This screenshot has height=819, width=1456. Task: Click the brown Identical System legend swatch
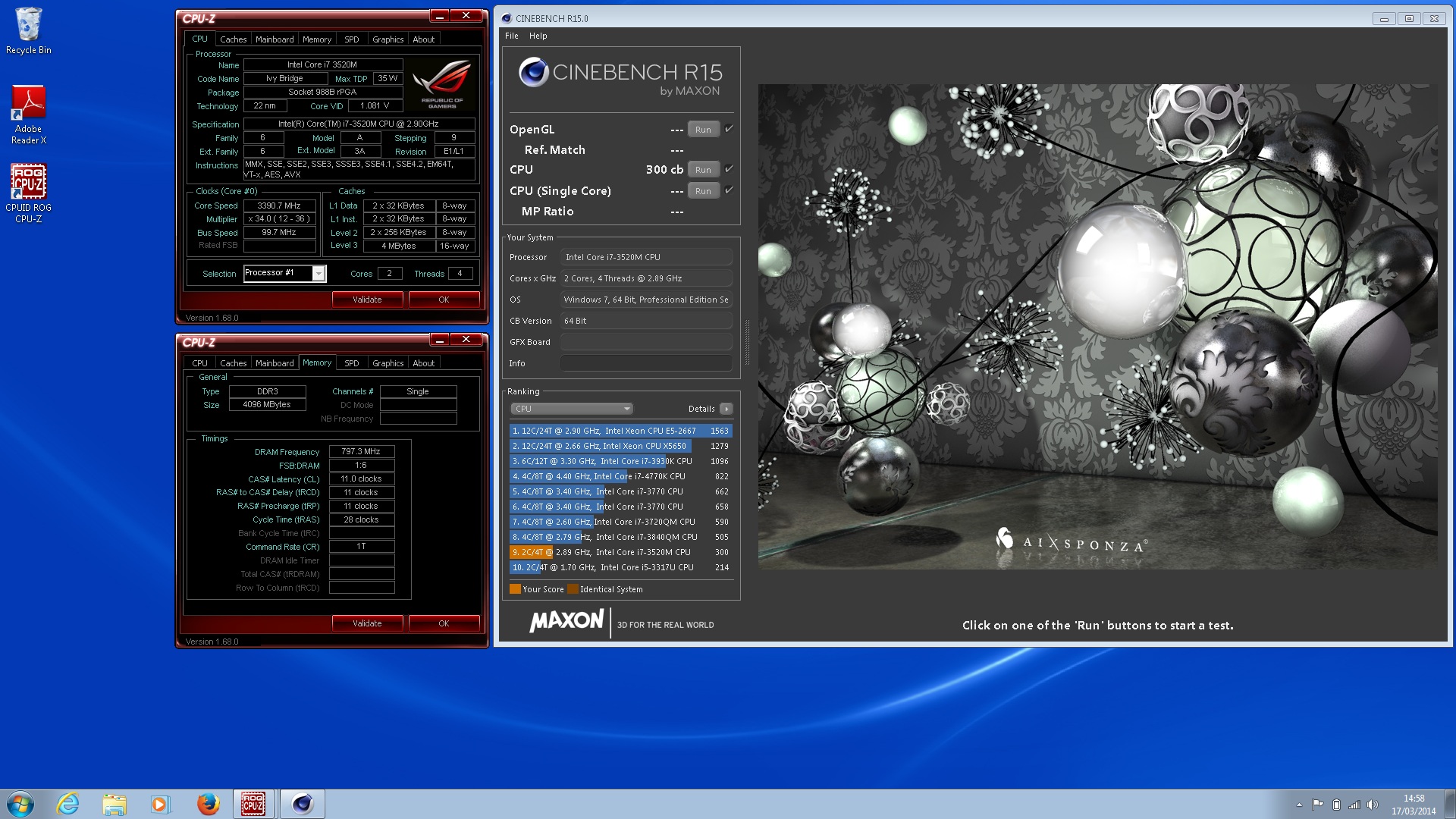click(x=573, y=589)
